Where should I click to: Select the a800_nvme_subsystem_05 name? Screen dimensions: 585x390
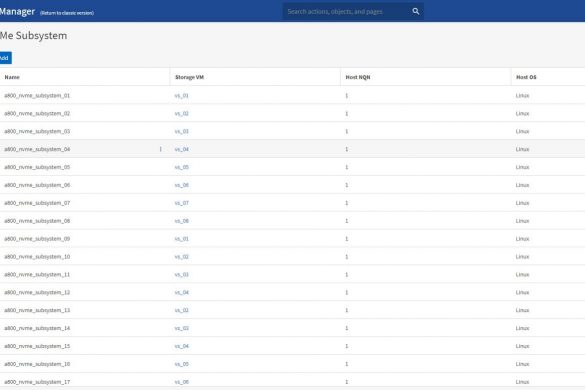[37, 167]
